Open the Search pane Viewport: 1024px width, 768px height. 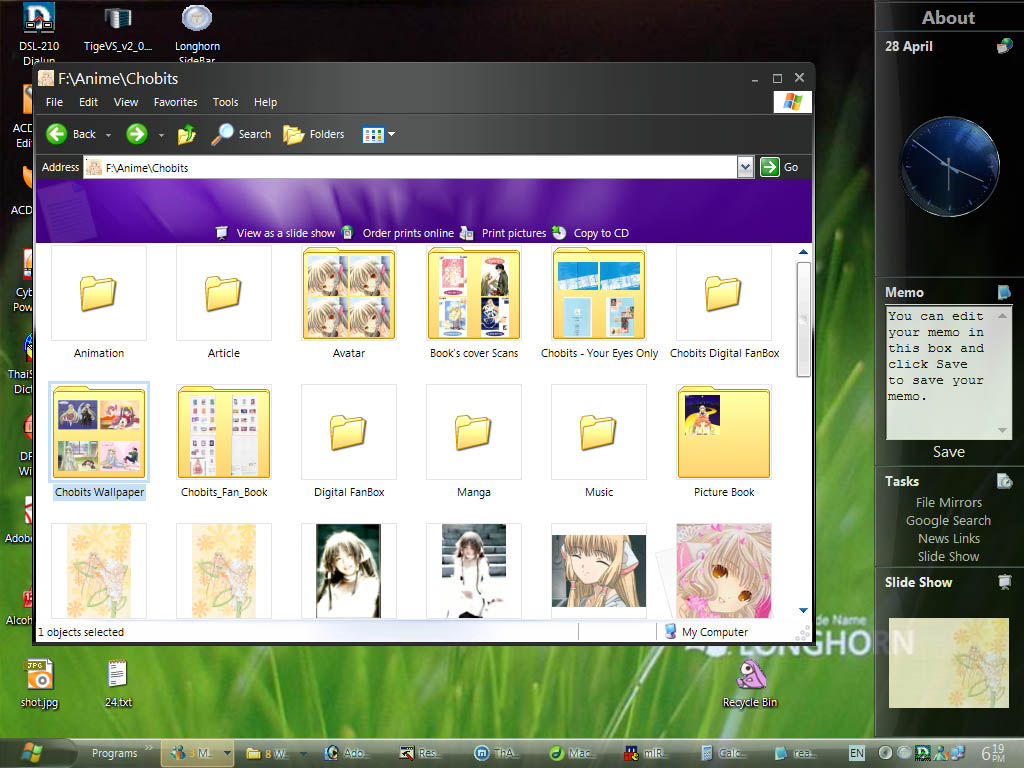(241, 134)
